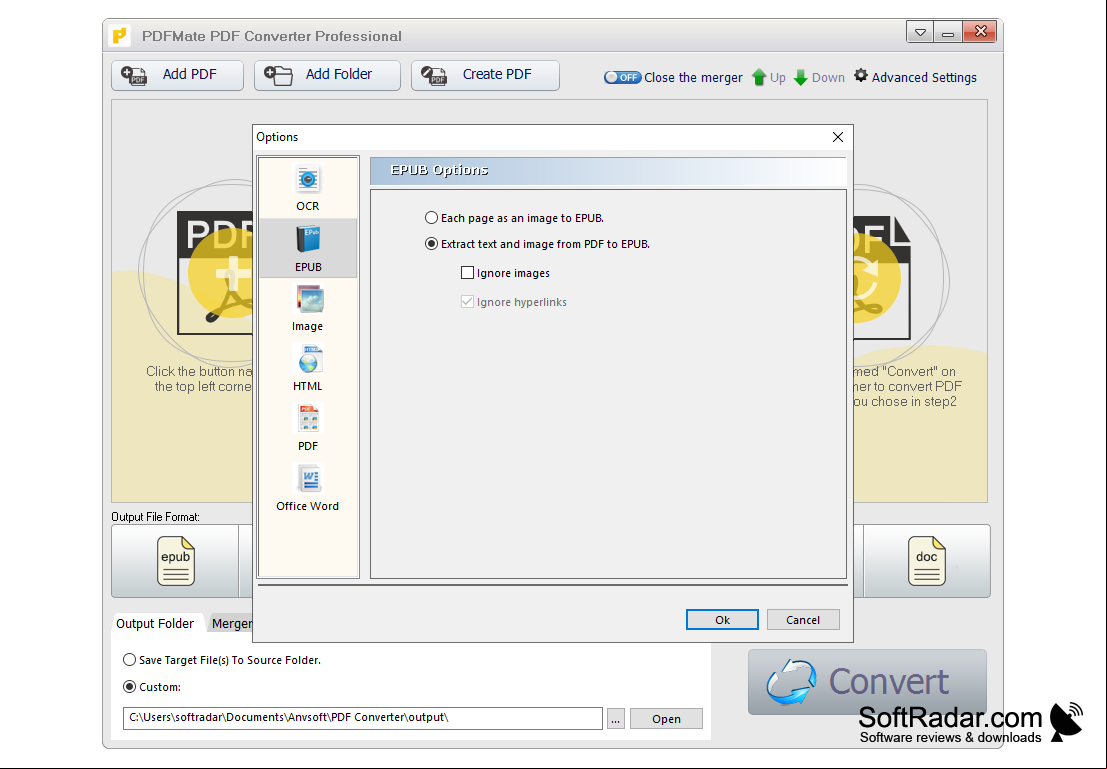Open the PDF options category

point(308,428)
